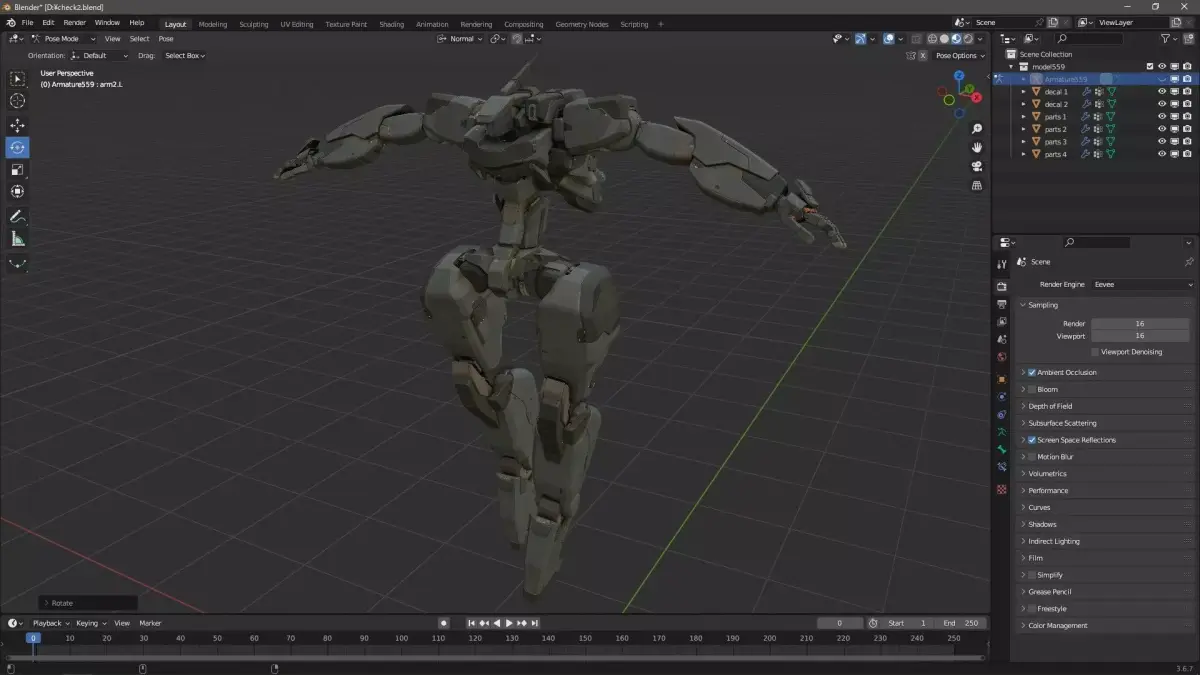The image size is (1200, 675).
Task: Open the Output properties tab
Action: (x=1002, y=304)
